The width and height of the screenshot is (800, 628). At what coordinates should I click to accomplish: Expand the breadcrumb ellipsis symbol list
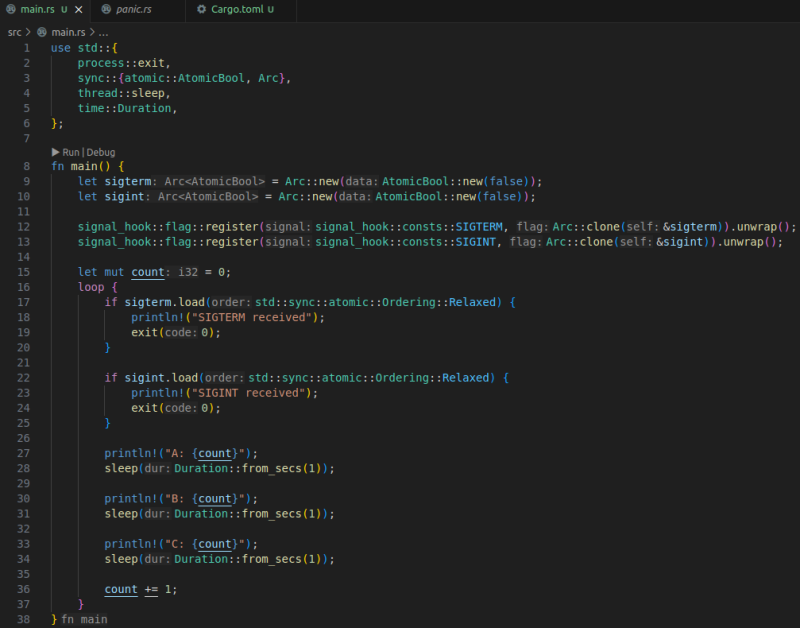coord(104,32)
